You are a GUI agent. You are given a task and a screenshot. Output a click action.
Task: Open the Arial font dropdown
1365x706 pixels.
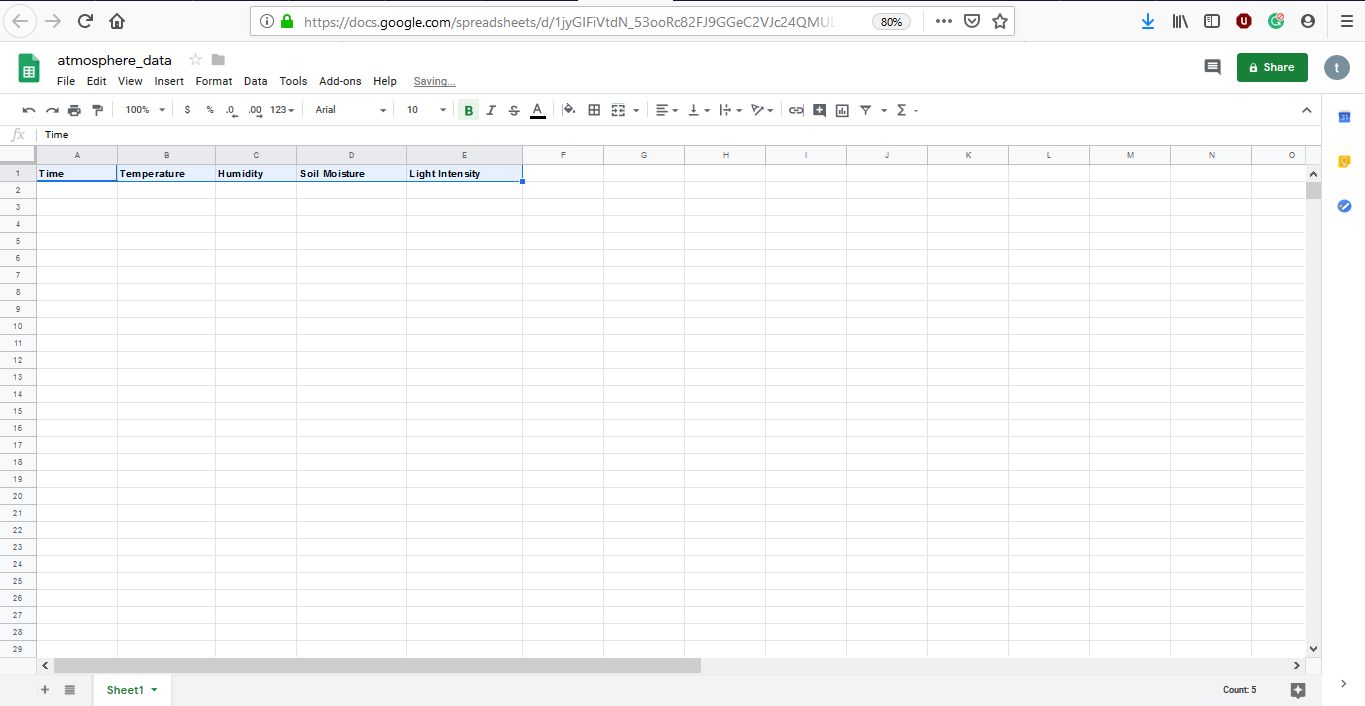[x=350, y=110]
